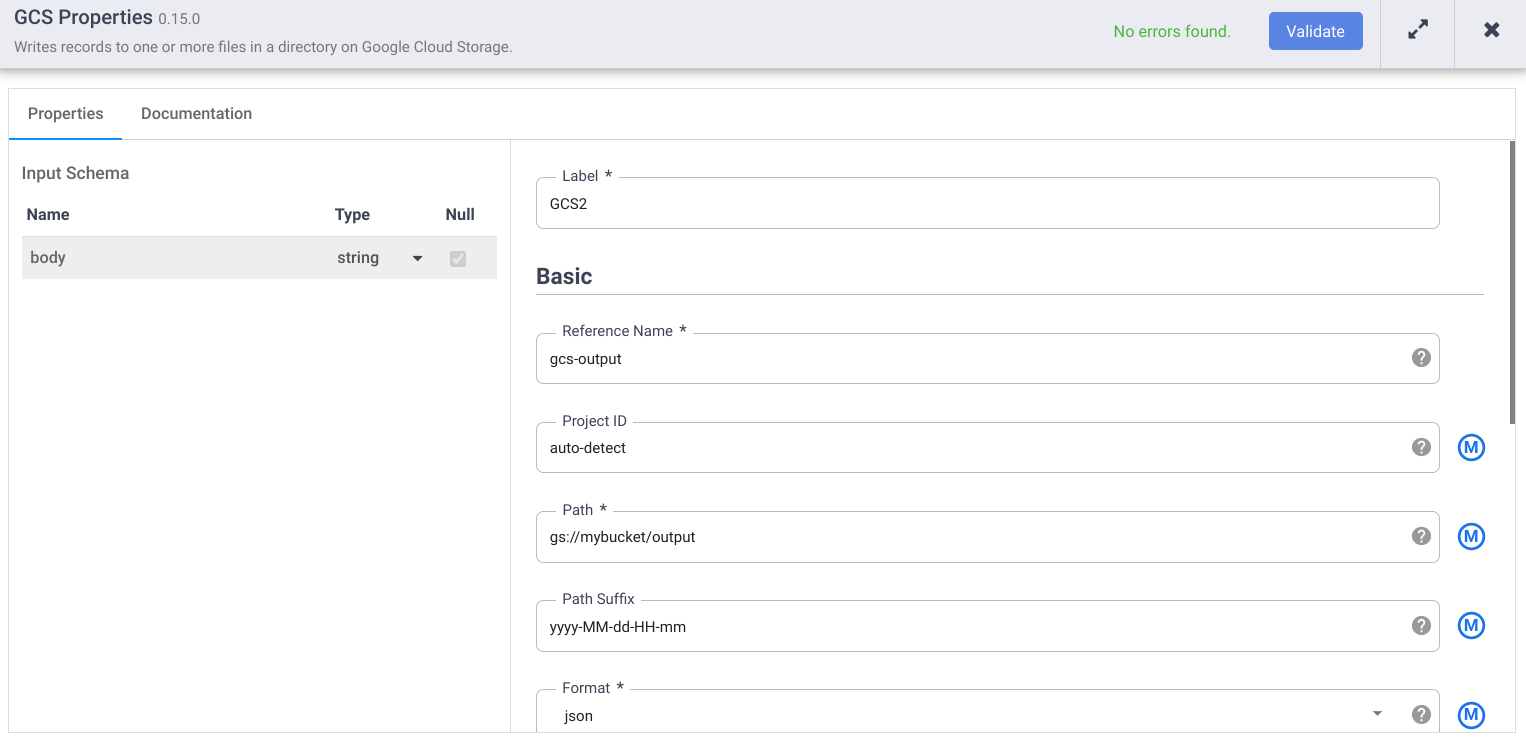
Task: Toggle the Null checkbox for body field
Action: coord(458,258)
